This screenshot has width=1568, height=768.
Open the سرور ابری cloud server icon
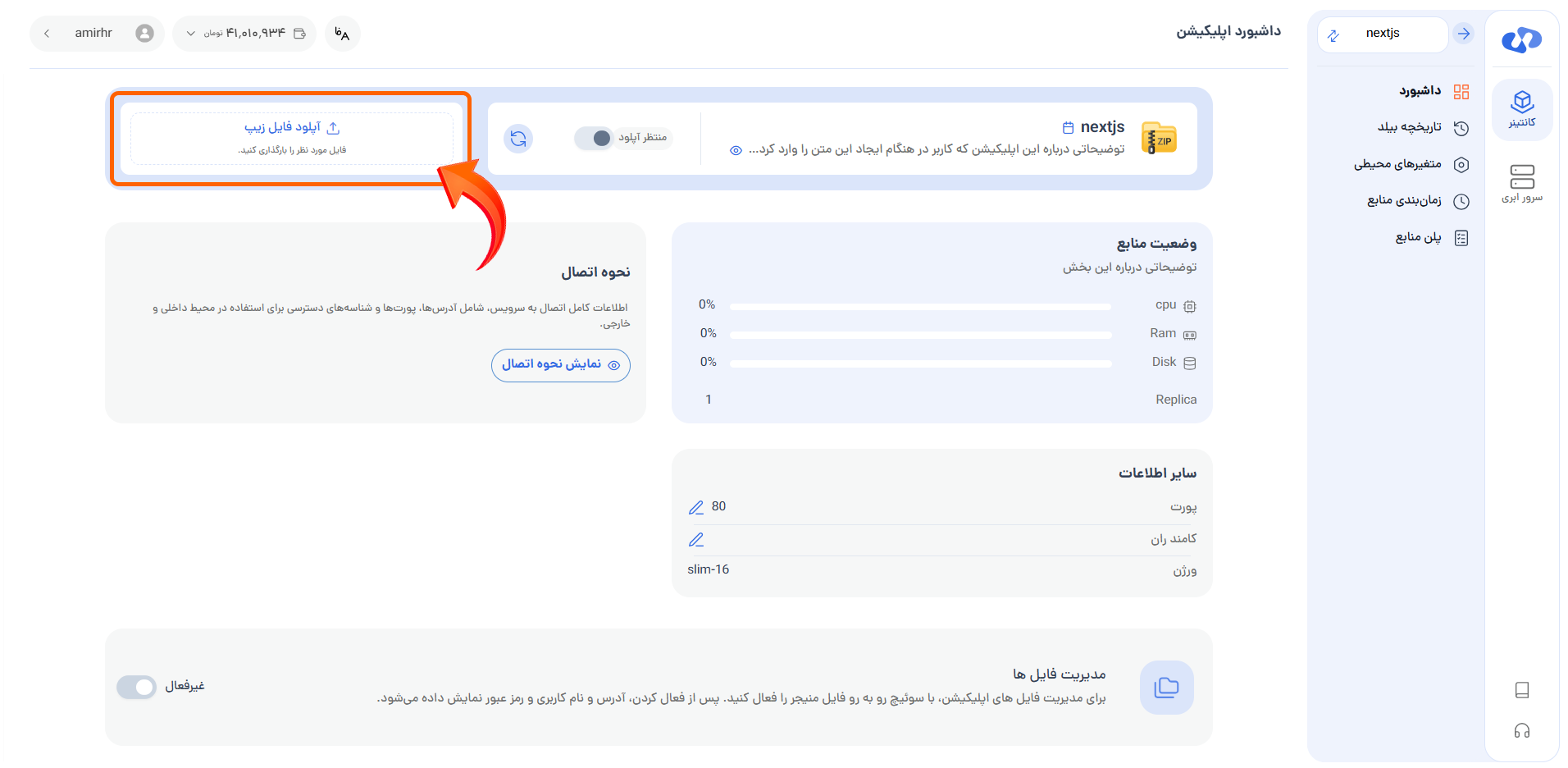(x=1522, y=183)
